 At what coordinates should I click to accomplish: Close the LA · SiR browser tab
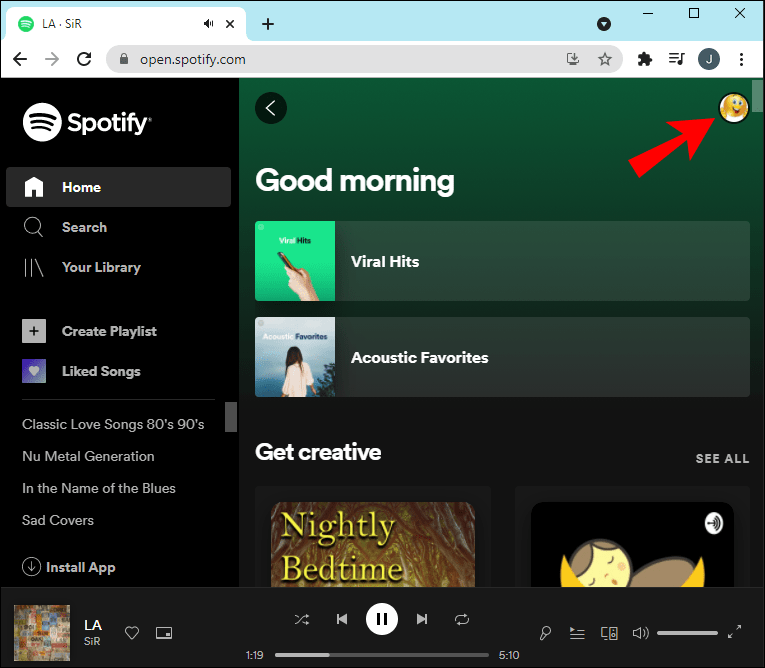230,23
